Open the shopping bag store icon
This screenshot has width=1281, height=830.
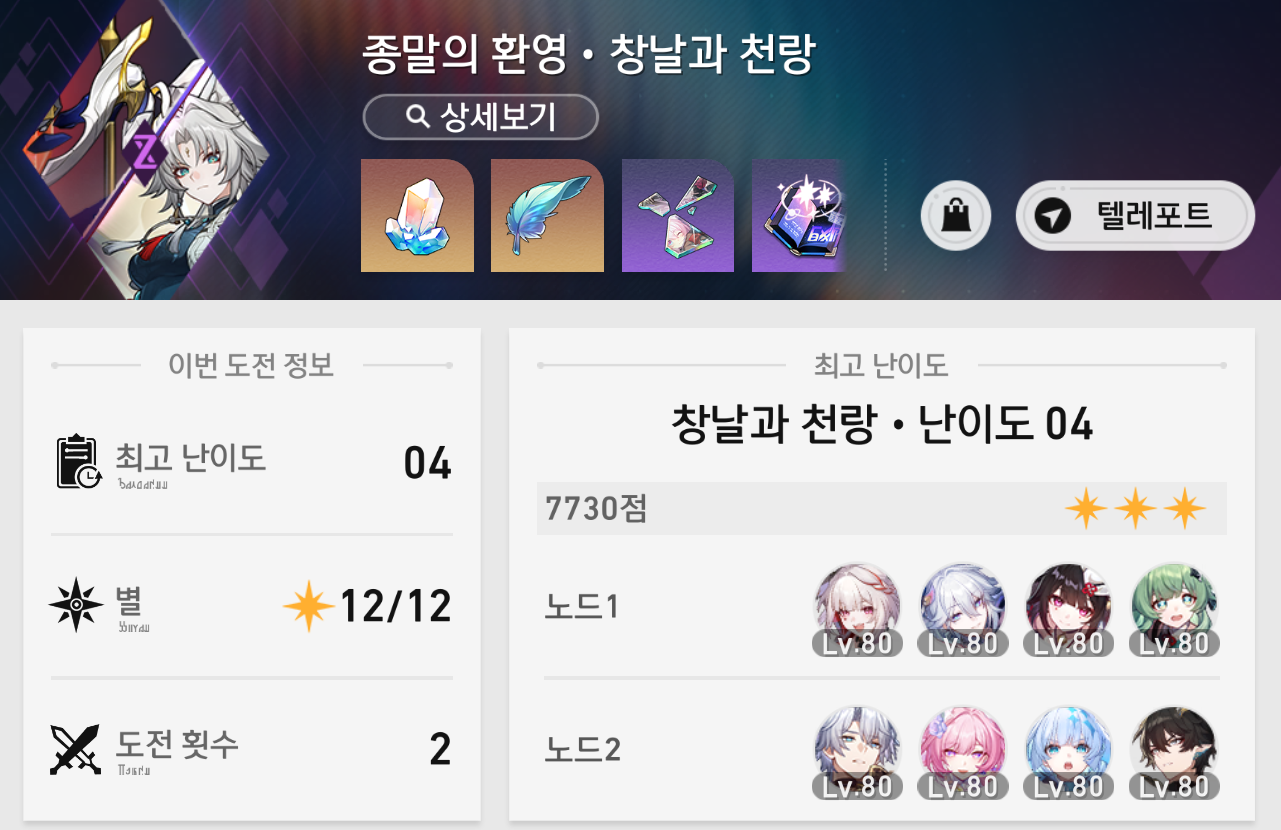pyautogui.click(x=955, y=215)
